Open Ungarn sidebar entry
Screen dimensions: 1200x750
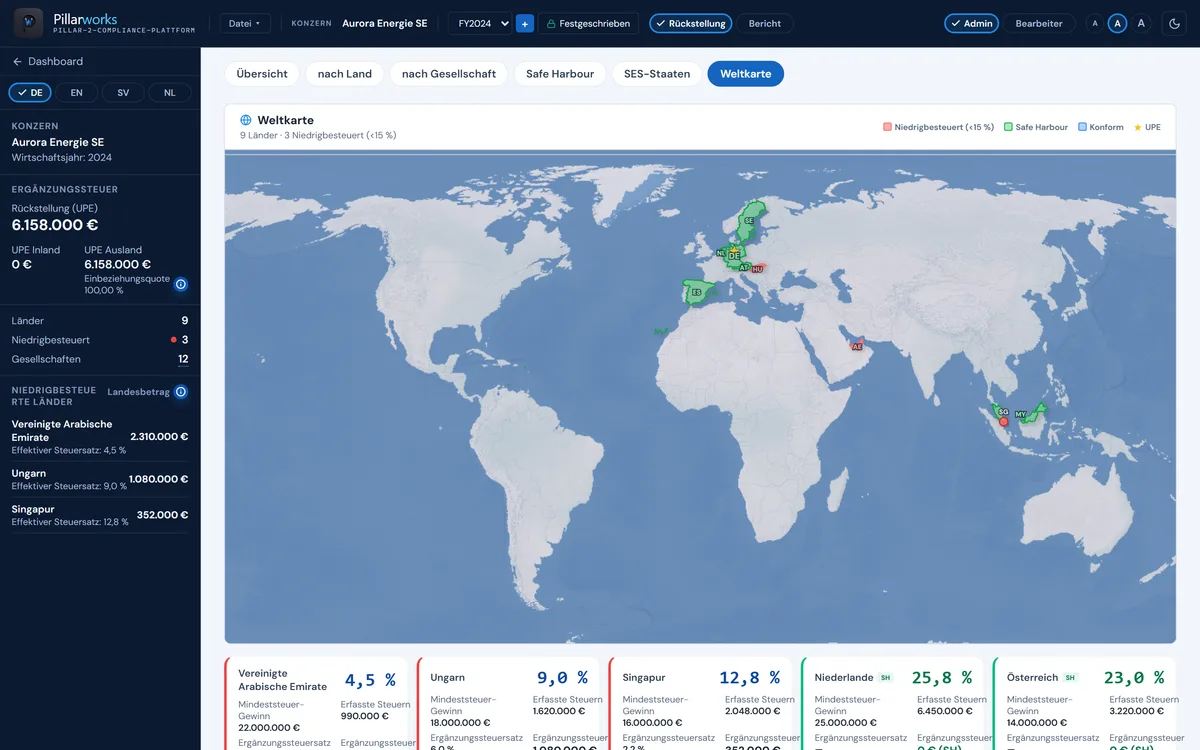click(x=100, y=480)
